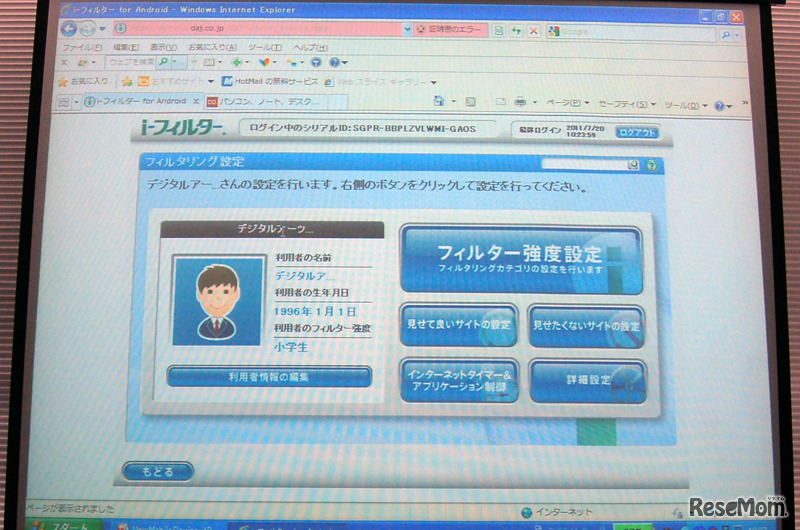Click the お気に入り star favorites button

pyautogui.click(x=83, y=81)
